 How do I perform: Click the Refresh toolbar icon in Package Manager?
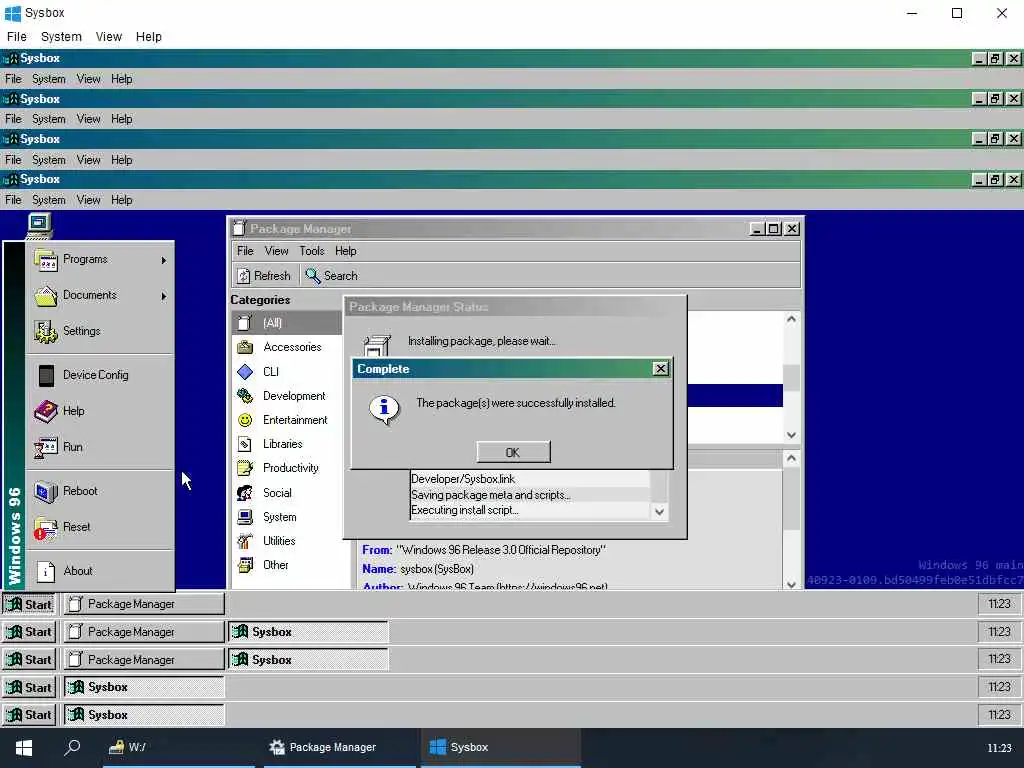tap(244, 276)
